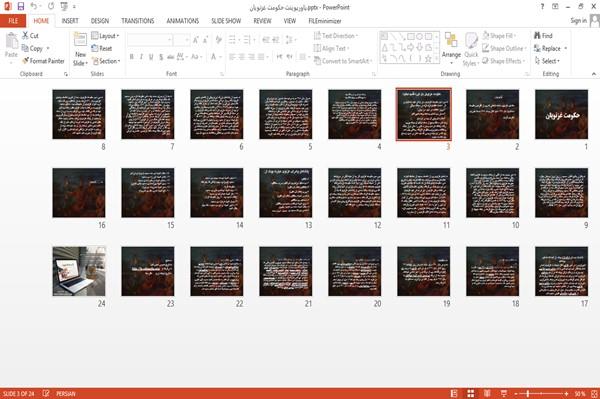Viewport: 600px width, 399px height.
Task: Click the Find binoculars icon
Action: [x=538, y=36]
